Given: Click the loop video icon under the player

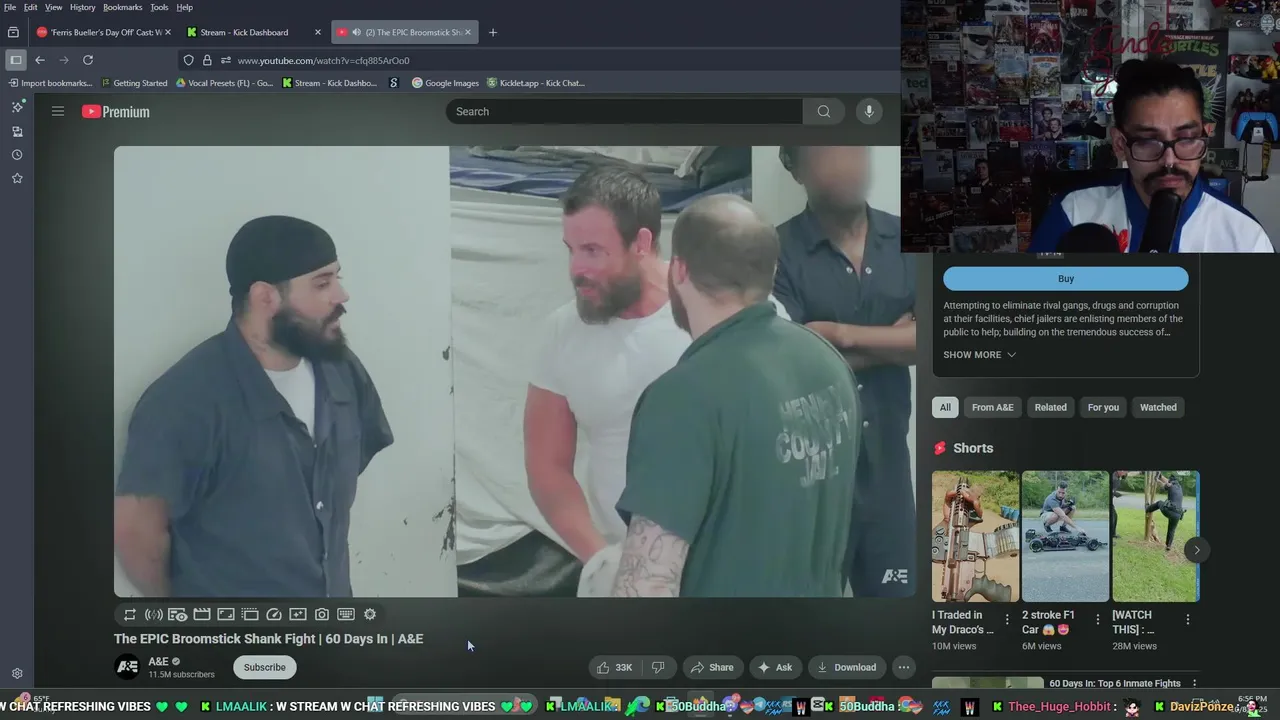Looking at the screenshot, I should click(130, 615).
